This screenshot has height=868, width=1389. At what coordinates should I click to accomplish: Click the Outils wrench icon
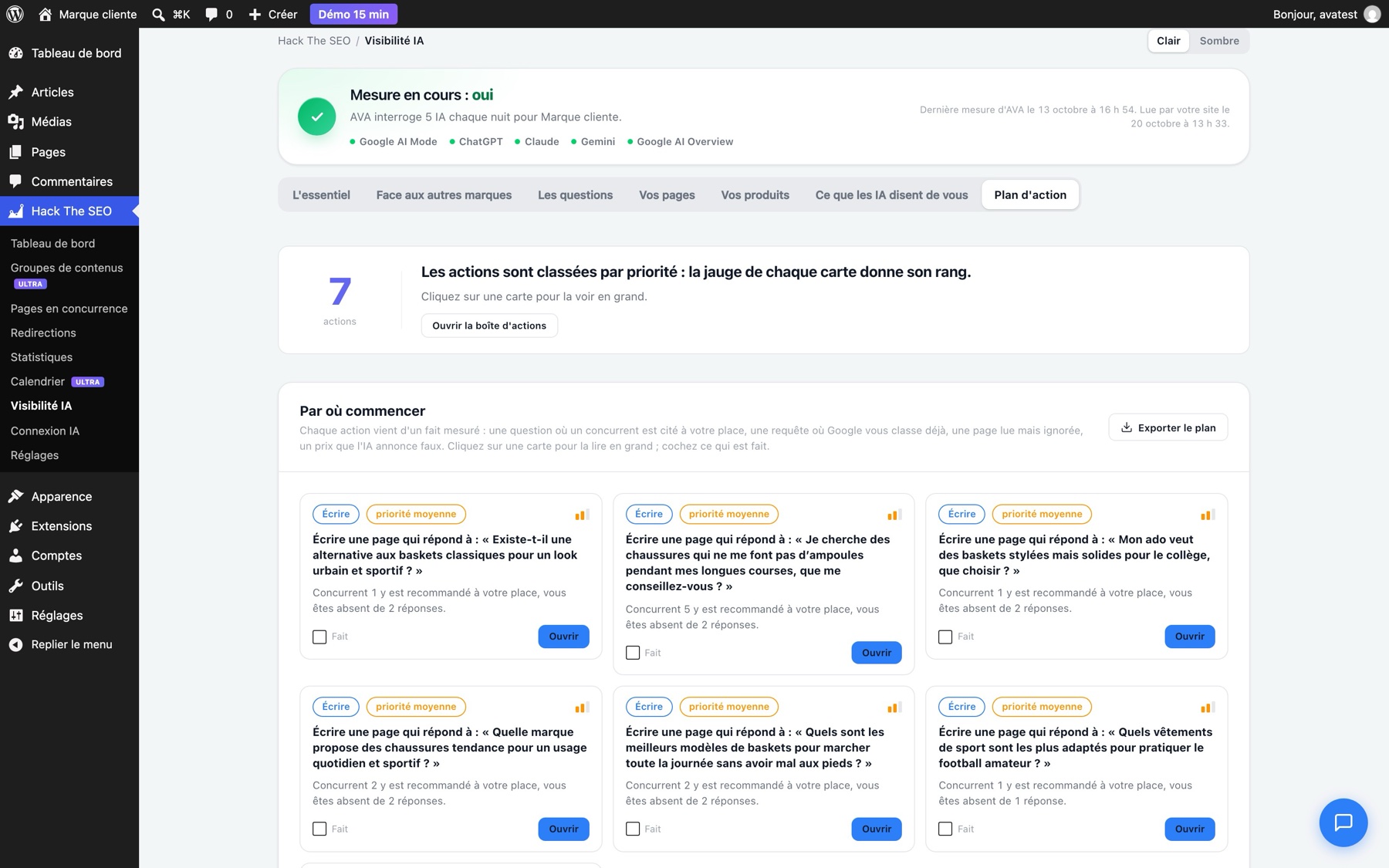[15, 586]
